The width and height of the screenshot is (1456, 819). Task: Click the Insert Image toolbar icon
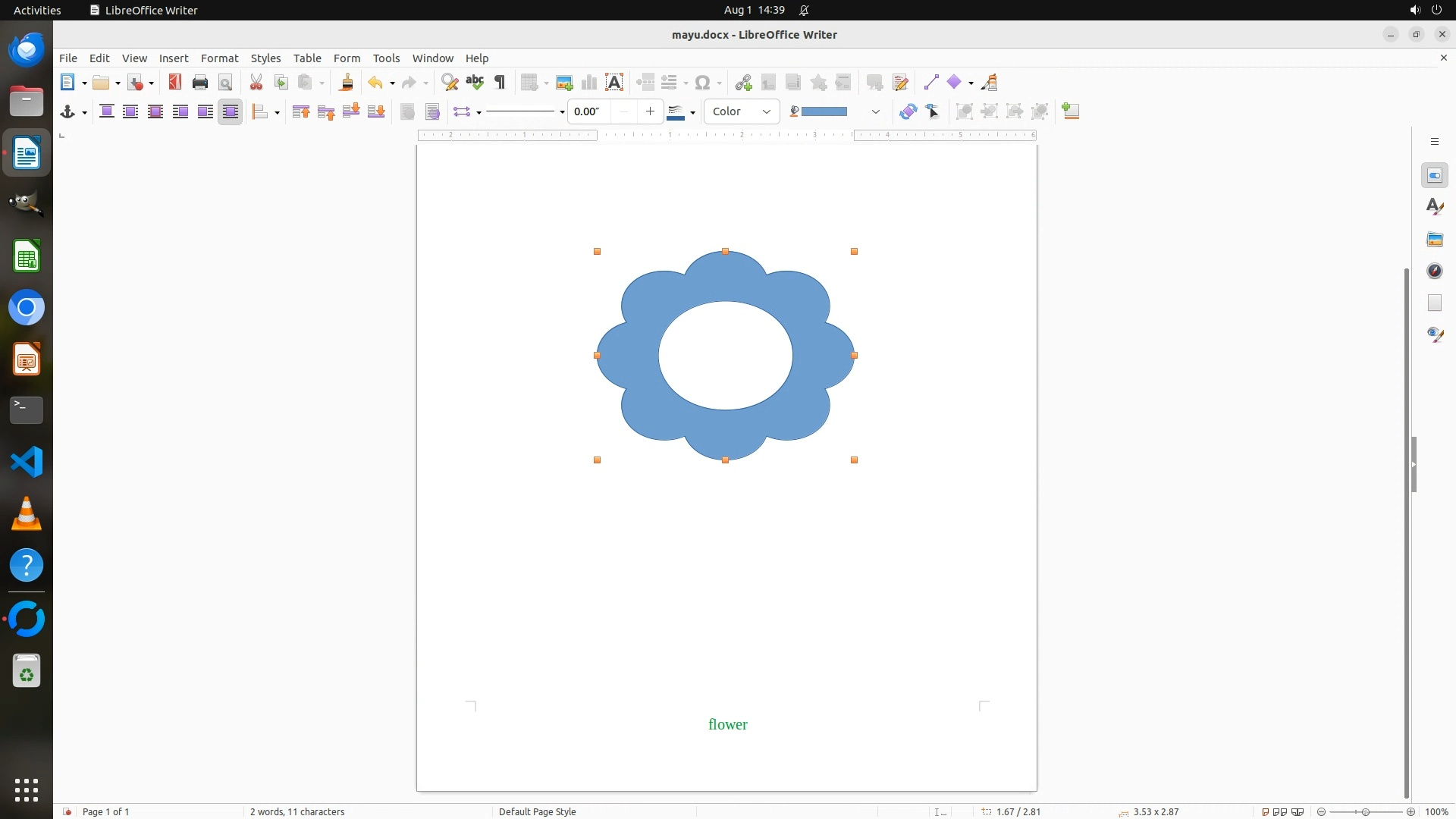pyautogui.click(x=564, y=83)
